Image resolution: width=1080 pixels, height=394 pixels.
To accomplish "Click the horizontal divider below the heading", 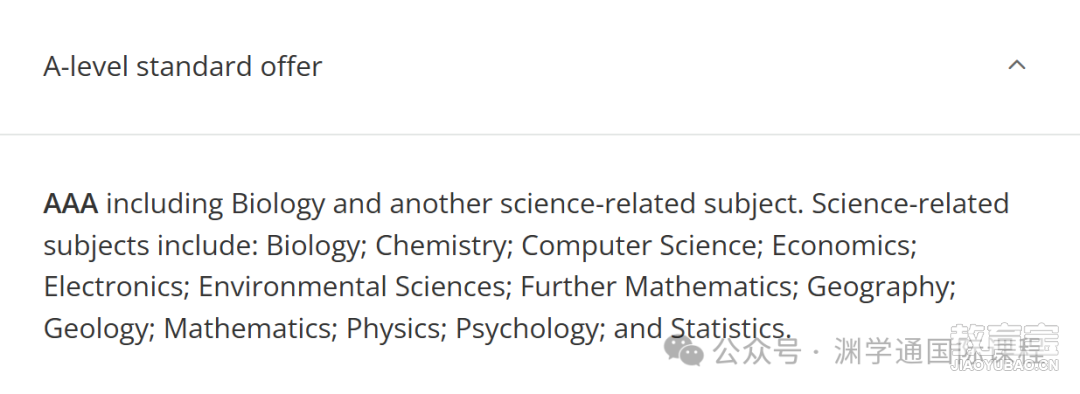I will (x=540, y=134).
